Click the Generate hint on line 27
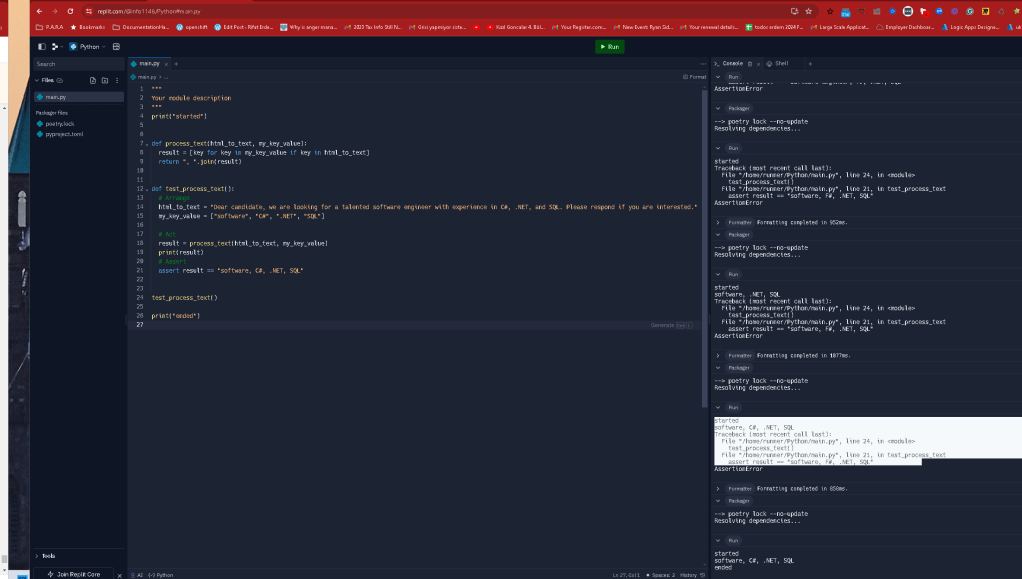Viewport: 1022px width, 579px height. pos(671,325)
